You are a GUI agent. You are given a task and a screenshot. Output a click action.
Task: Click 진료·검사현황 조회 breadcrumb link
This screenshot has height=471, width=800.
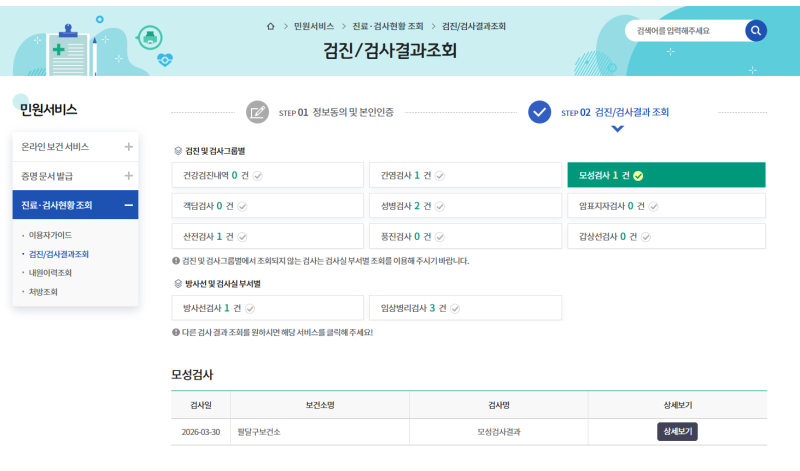(x=388, y=26)
